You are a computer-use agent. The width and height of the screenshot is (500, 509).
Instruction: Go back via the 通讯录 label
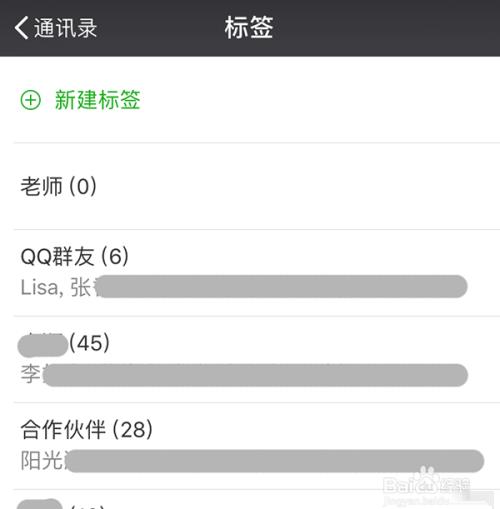coord(65,28)
